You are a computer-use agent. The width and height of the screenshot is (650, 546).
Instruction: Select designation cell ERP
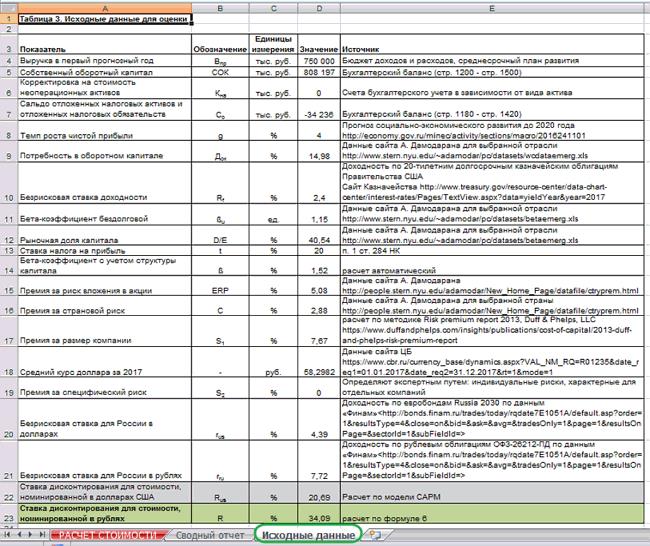[x=220, y=286]
